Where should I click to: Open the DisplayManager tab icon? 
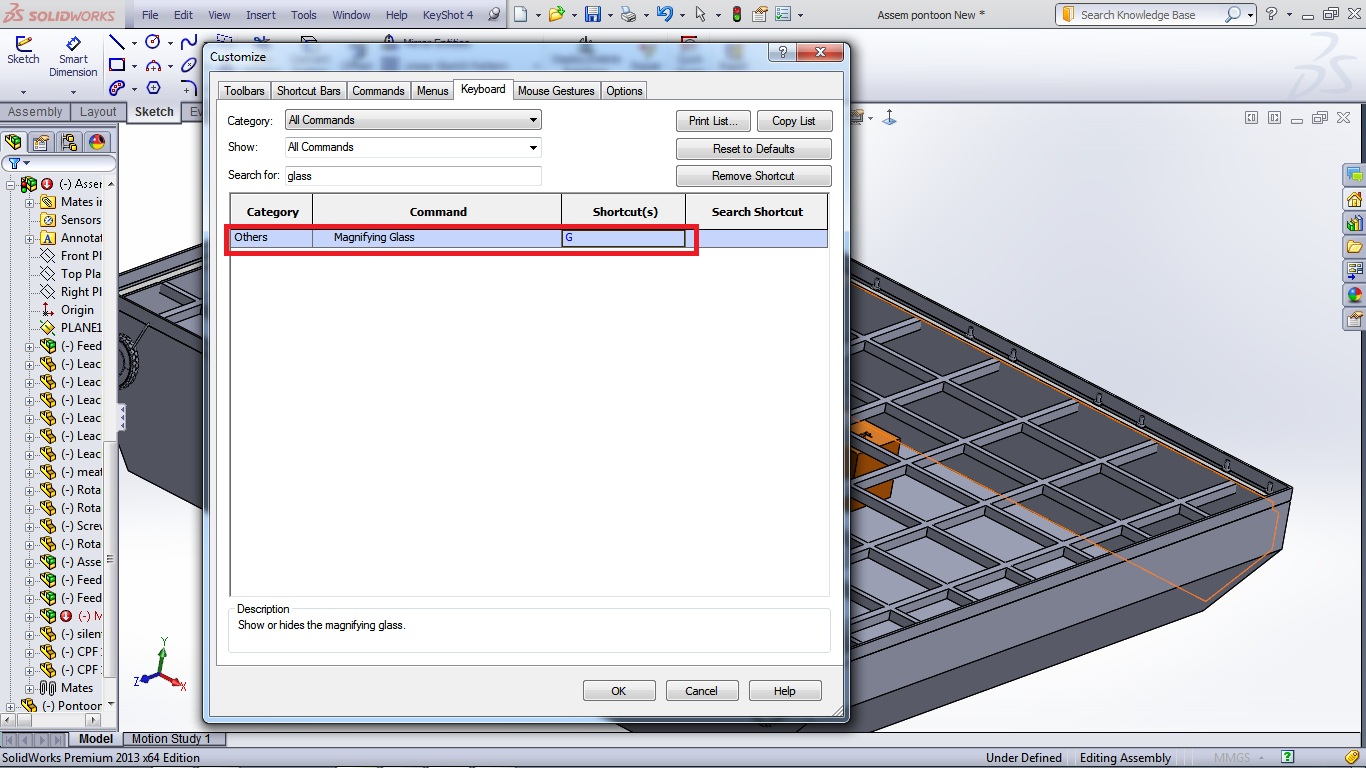pos(96,142)
